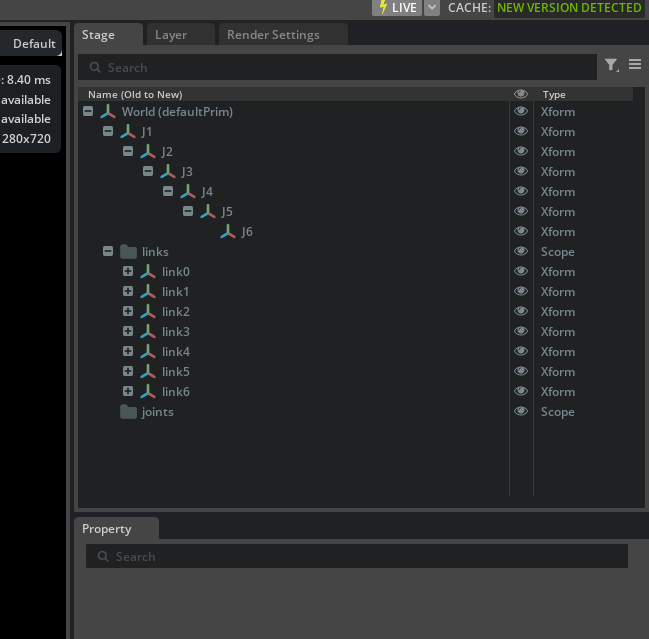Open the Stage options hamburger menu
Image resolution: width=649 pixels, height=639 pixels.
[x=635, y=65]
